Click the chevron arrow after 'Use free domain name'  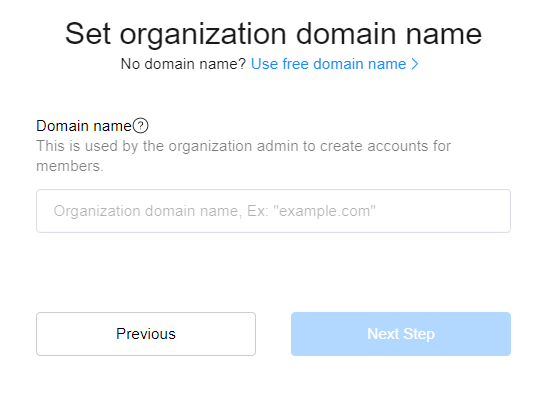point(415,64)
